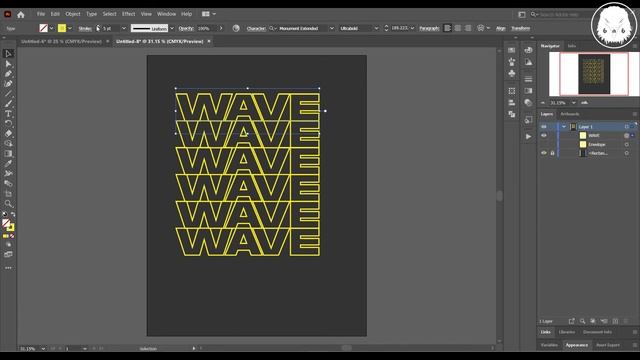Viewport: 640px width, 360px height.
Task: Select the Zoom tool
Action: (x=8, y=203)
